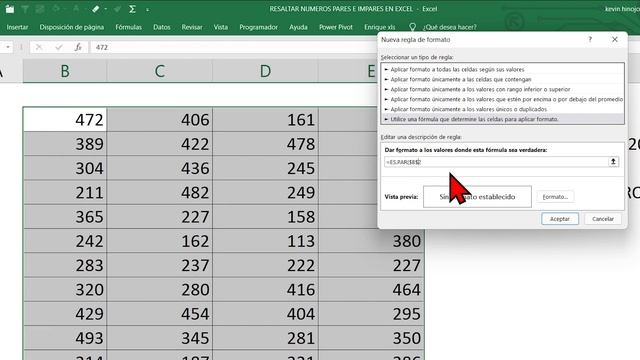Click cell containing 242

pyautogui.click(x=65, y=241)
